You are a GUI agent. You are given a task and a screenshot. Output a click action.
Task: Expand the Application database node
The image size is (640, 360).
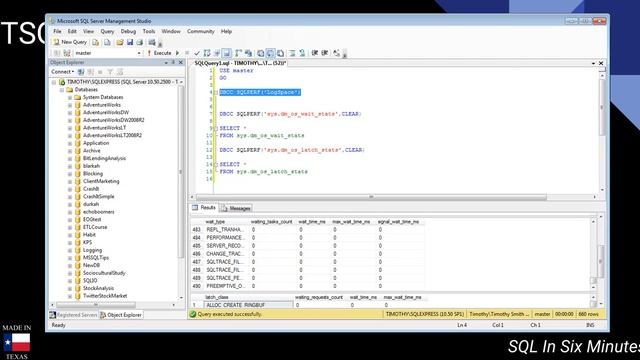click(x=70, y=143)
